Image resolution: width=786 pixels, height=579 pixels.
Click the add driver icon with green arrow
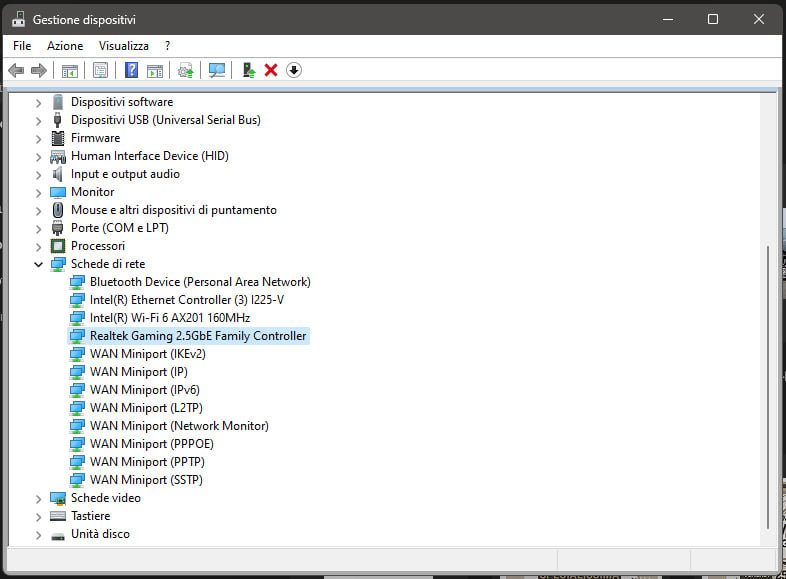click(249, 70)
